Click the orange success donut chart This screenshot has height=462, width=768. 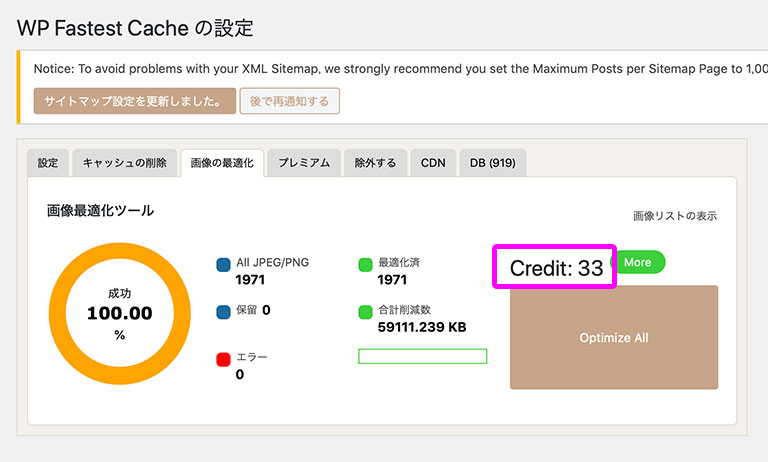point(120,314)
